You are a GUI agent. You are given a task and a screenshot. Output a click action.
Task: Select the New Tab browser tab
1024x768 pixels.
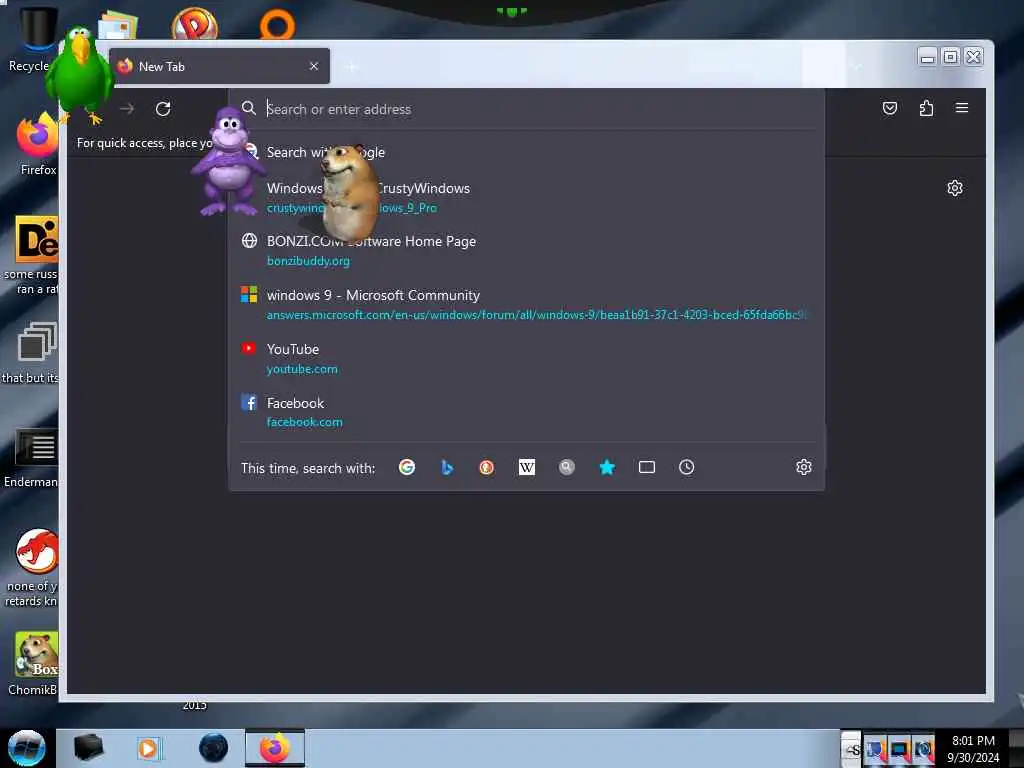click(219, 66)
